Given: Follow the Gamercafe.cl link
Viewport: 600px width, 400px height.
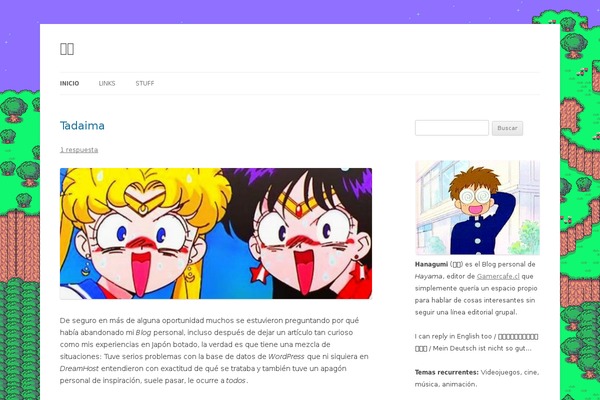Looking at the screenshot, I should click(x=498, y=276).
